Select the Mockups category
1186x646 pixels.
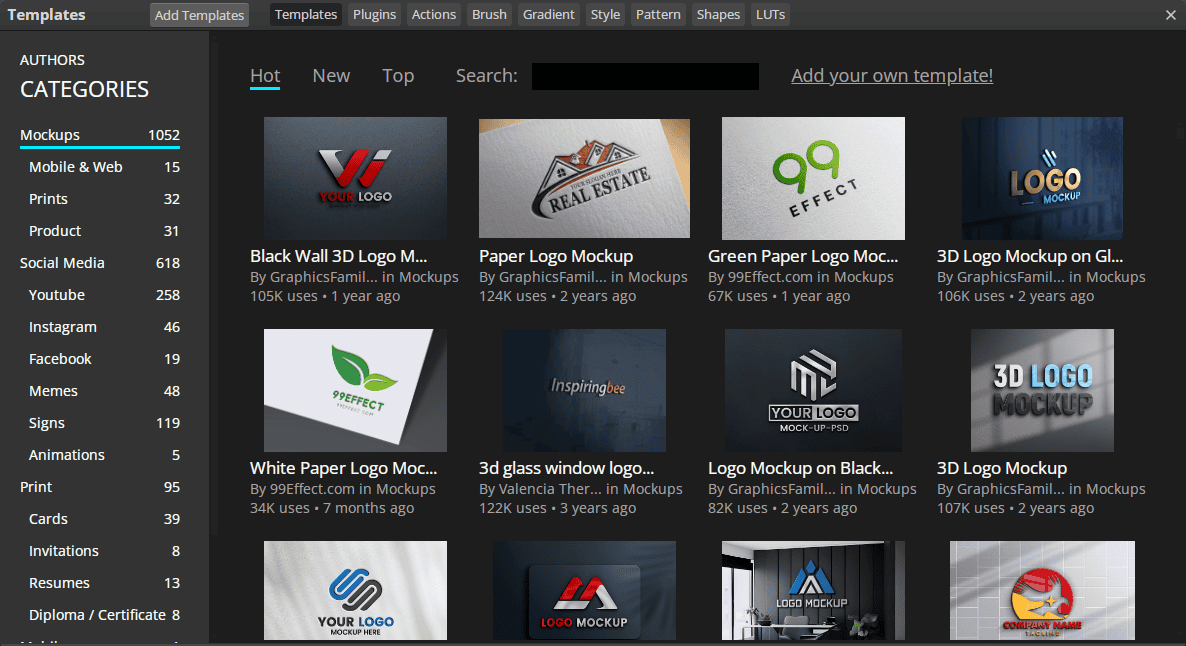(100, 135)
